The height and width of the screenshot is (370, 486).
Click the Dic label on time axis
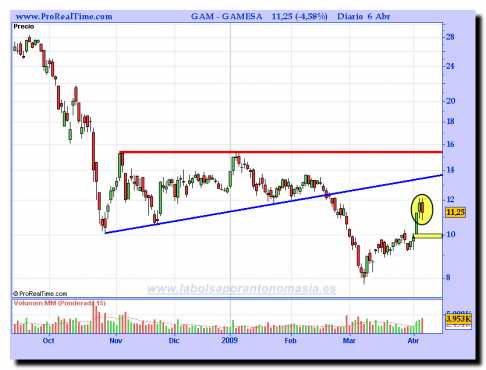coord(174,340)
